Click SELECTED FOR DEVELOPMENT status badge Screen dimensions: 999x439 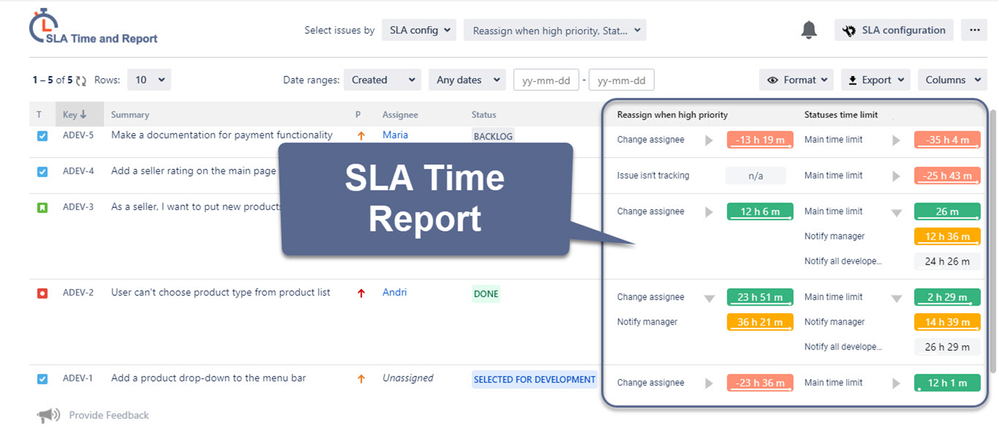click(x=535, y=379)
